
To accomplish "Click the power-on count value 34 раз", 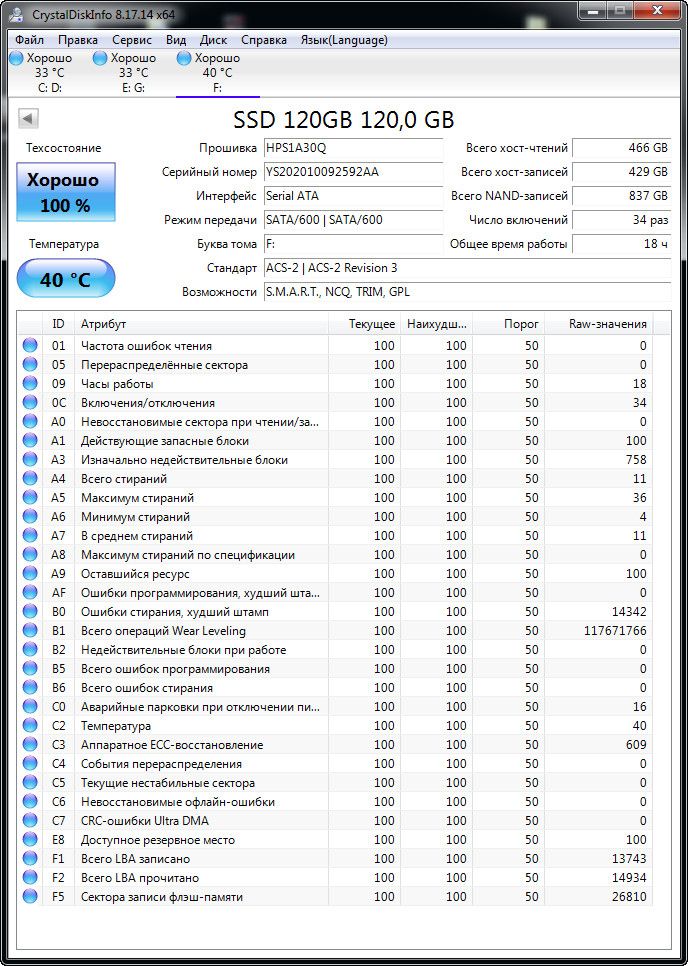I will (x=621, y=220).
